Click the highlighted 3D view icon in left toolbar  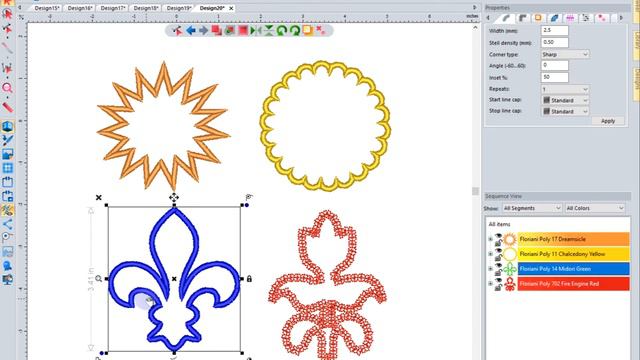click(x=7, y=127)
